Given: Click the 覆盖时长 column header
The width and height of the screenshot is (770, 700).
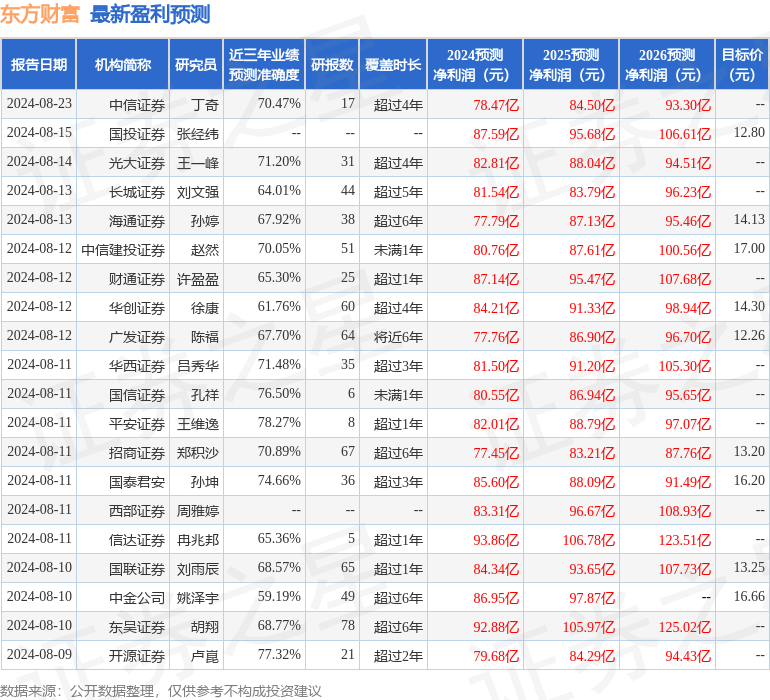Looking at the screenshot, I should coord(393,64).
